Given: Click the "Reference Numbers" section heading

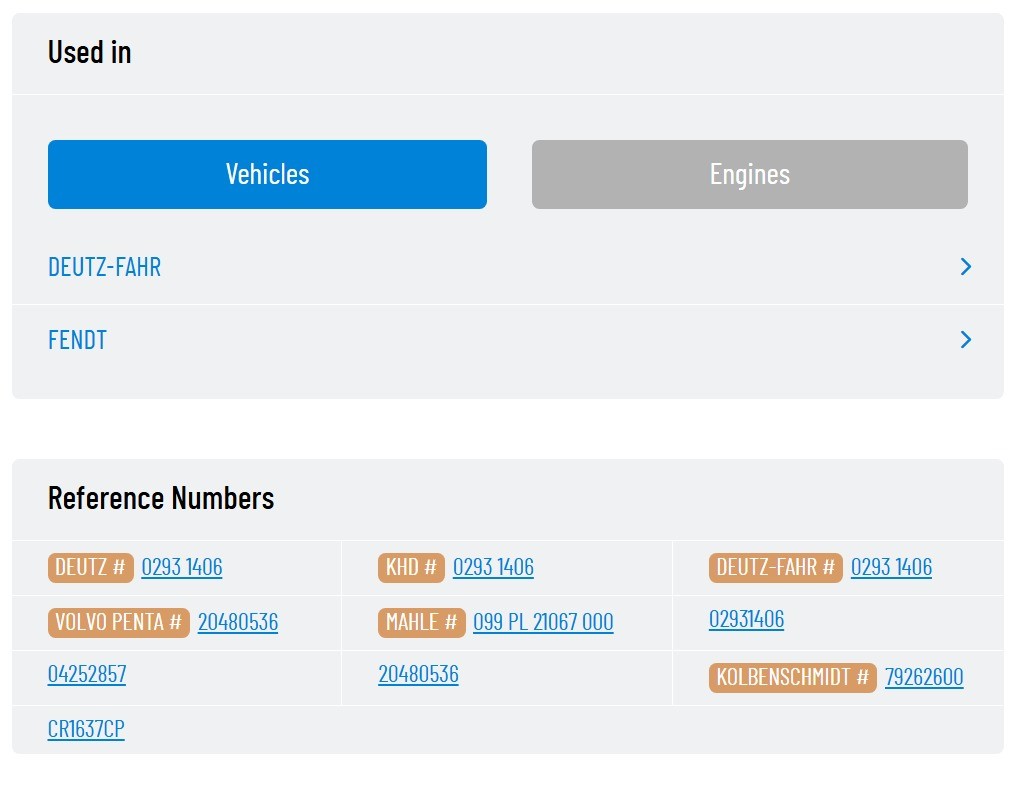Looking at the screenshot, I should pos(161,498).
